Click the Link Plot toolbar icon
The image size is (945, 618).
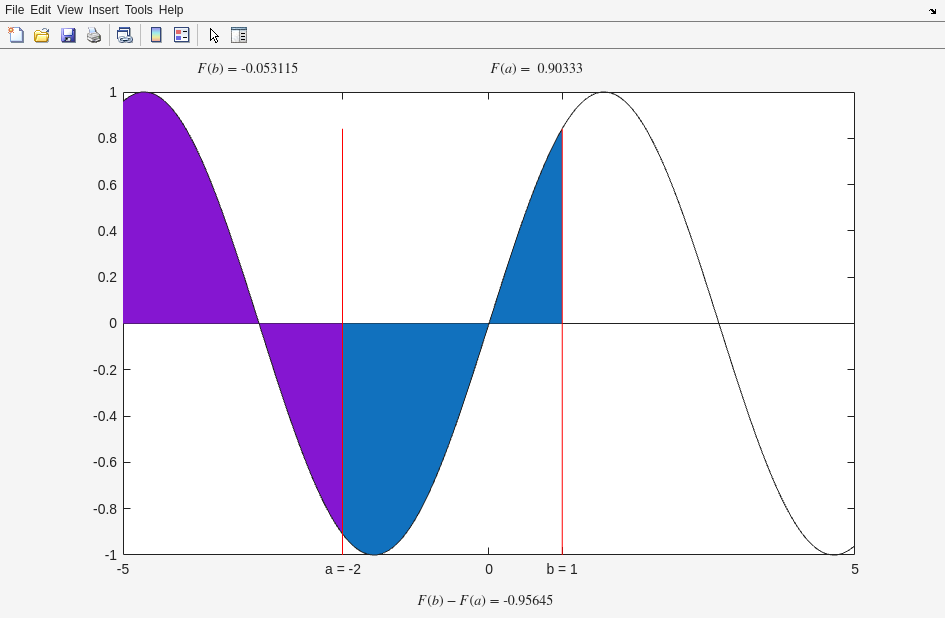pos(124,35)
